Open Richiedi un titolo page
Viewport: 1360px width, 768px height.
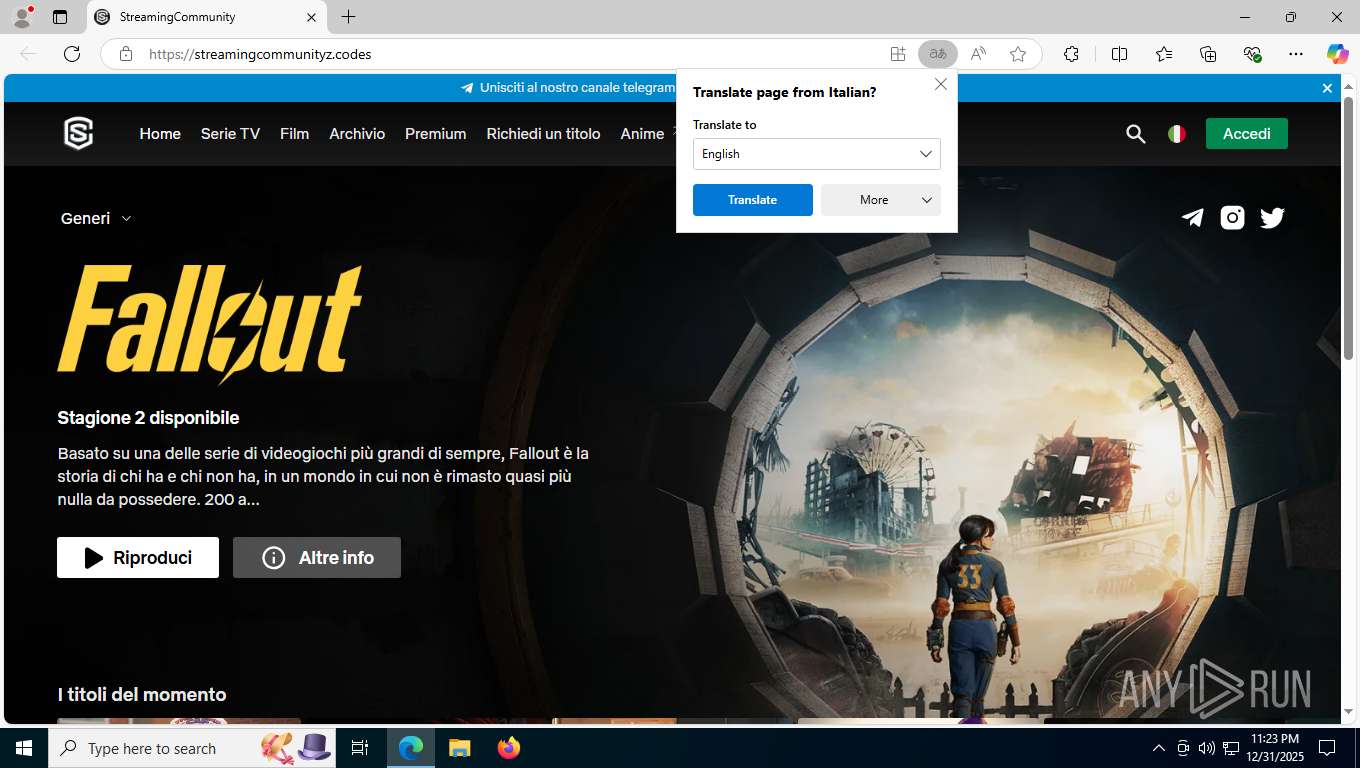point(543,133)
